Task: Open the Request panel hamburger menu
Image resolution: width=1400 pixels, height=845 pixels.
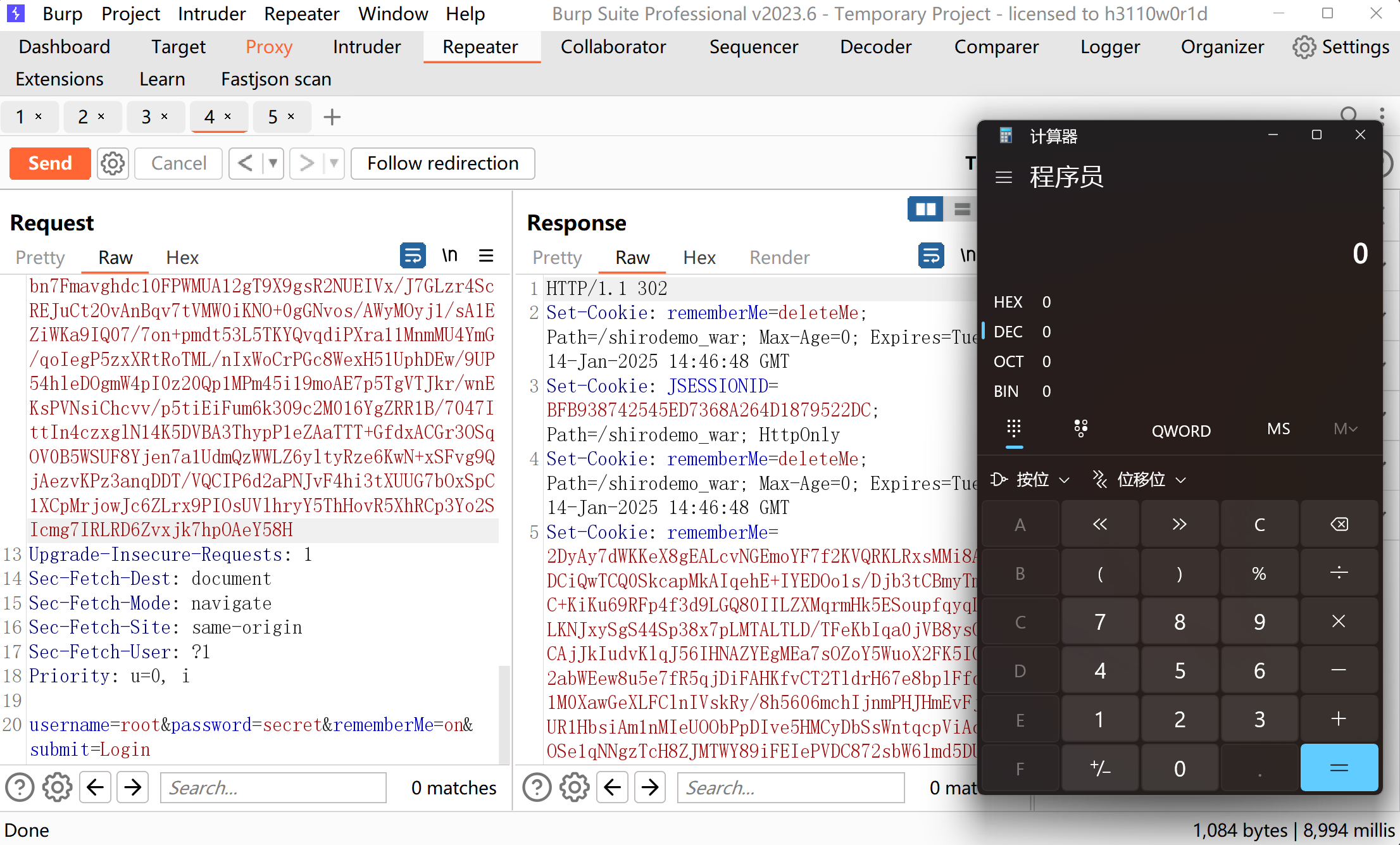Action: click(486, 256)
